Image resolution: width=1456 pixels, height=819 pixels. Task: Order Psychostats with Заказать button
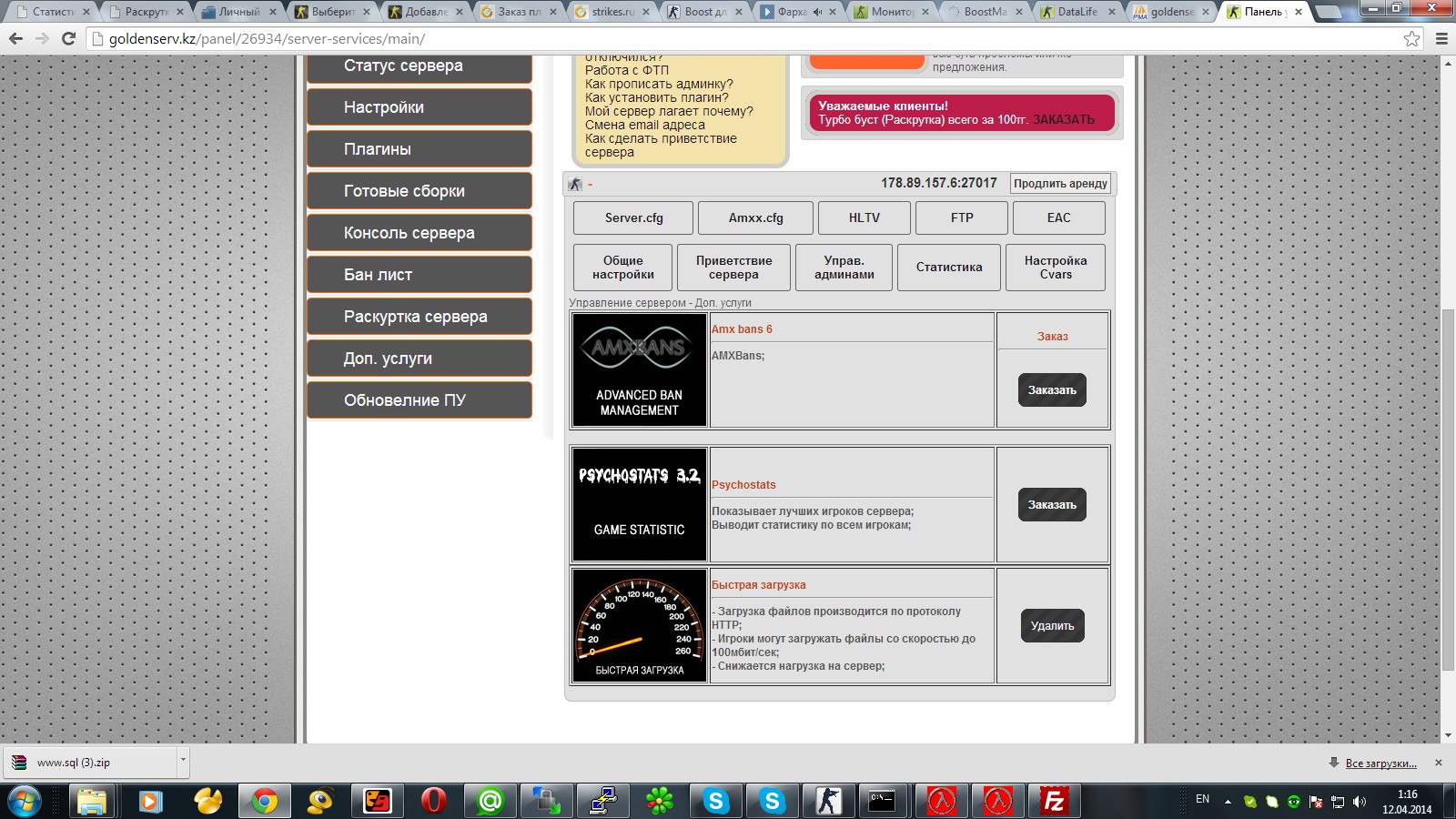1052,505
